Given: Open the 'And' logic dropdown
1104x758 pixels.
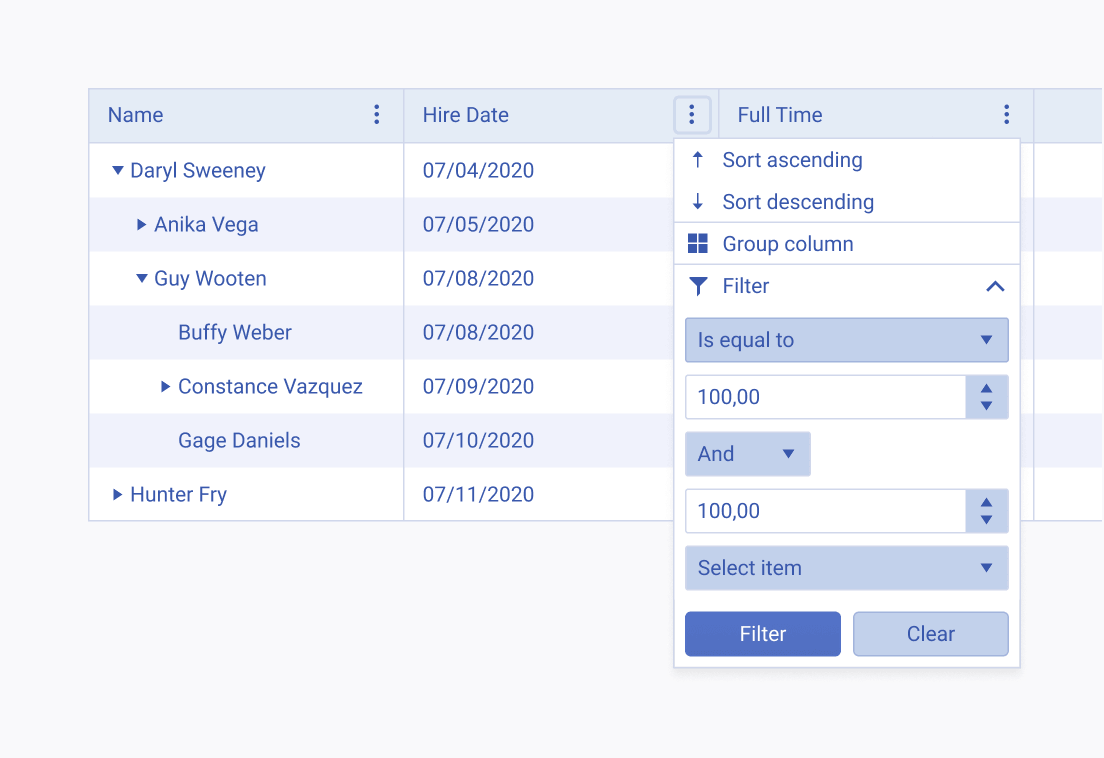Looking at the screenshot, I should point(747,454).
